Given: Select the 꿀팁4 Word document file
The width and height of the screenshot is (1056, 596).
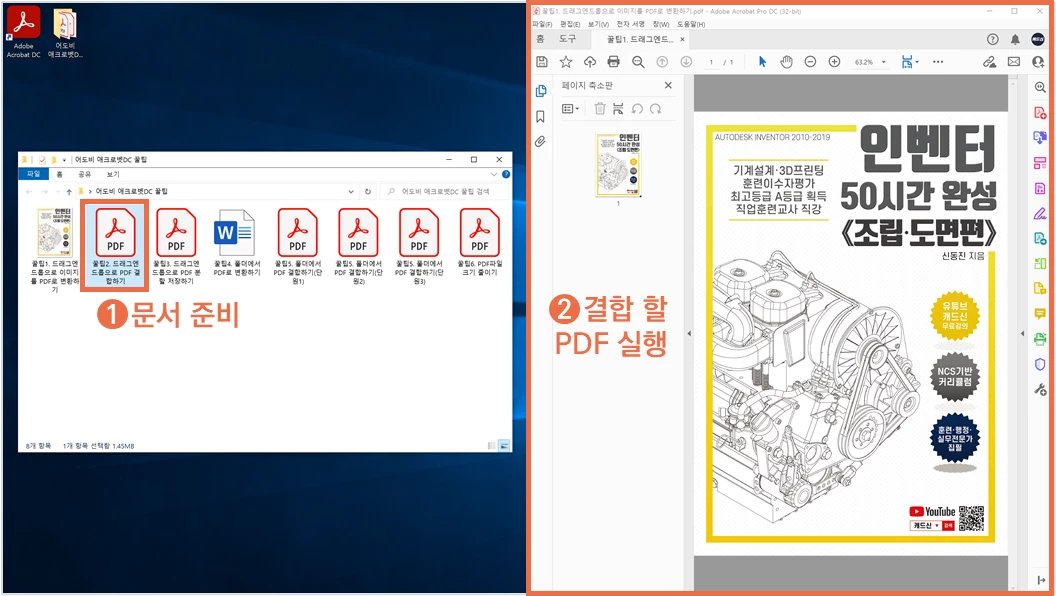Looking at the screenshot, I should [x=236, y=243].
